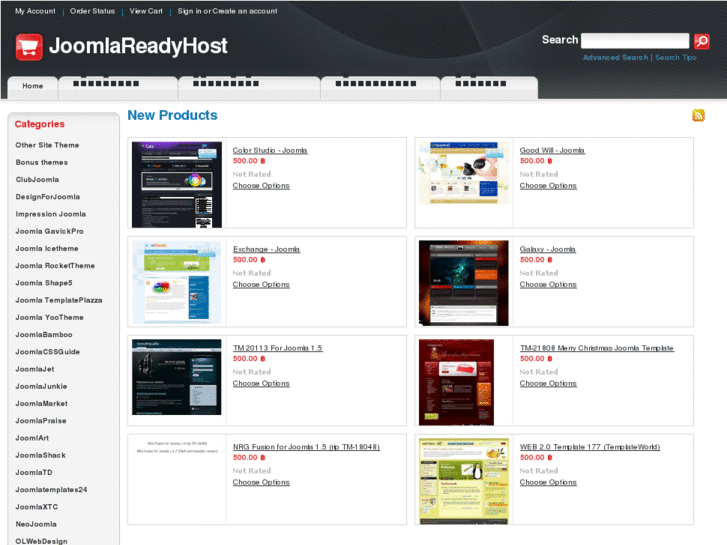The width and height of the screenshot is (727, 545).
Task: Open WEB 2.0 Template 177 title
Action: tap(590, 447)
